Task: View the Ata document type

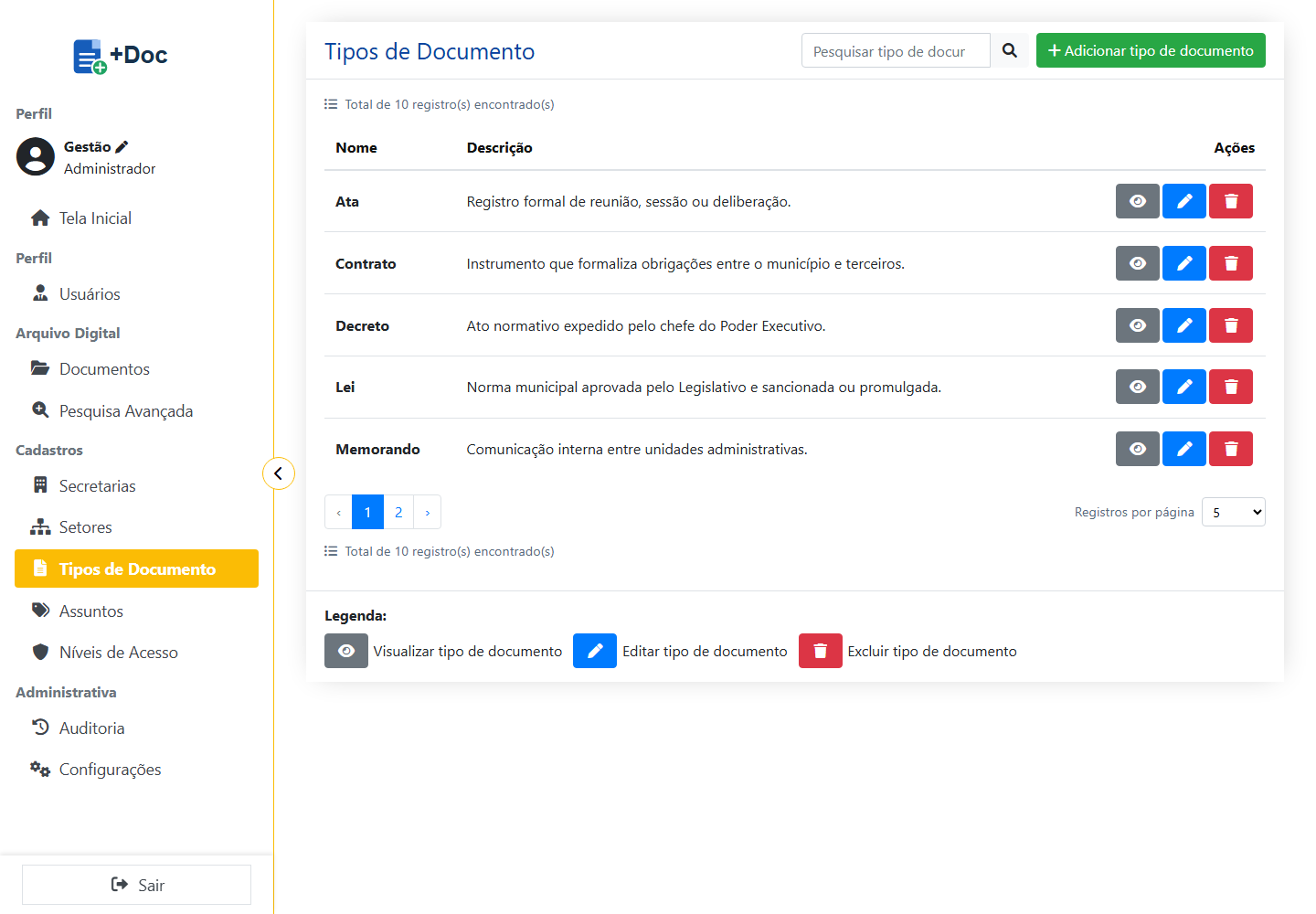Action: pyautogui.click(x=1138, y=201)
